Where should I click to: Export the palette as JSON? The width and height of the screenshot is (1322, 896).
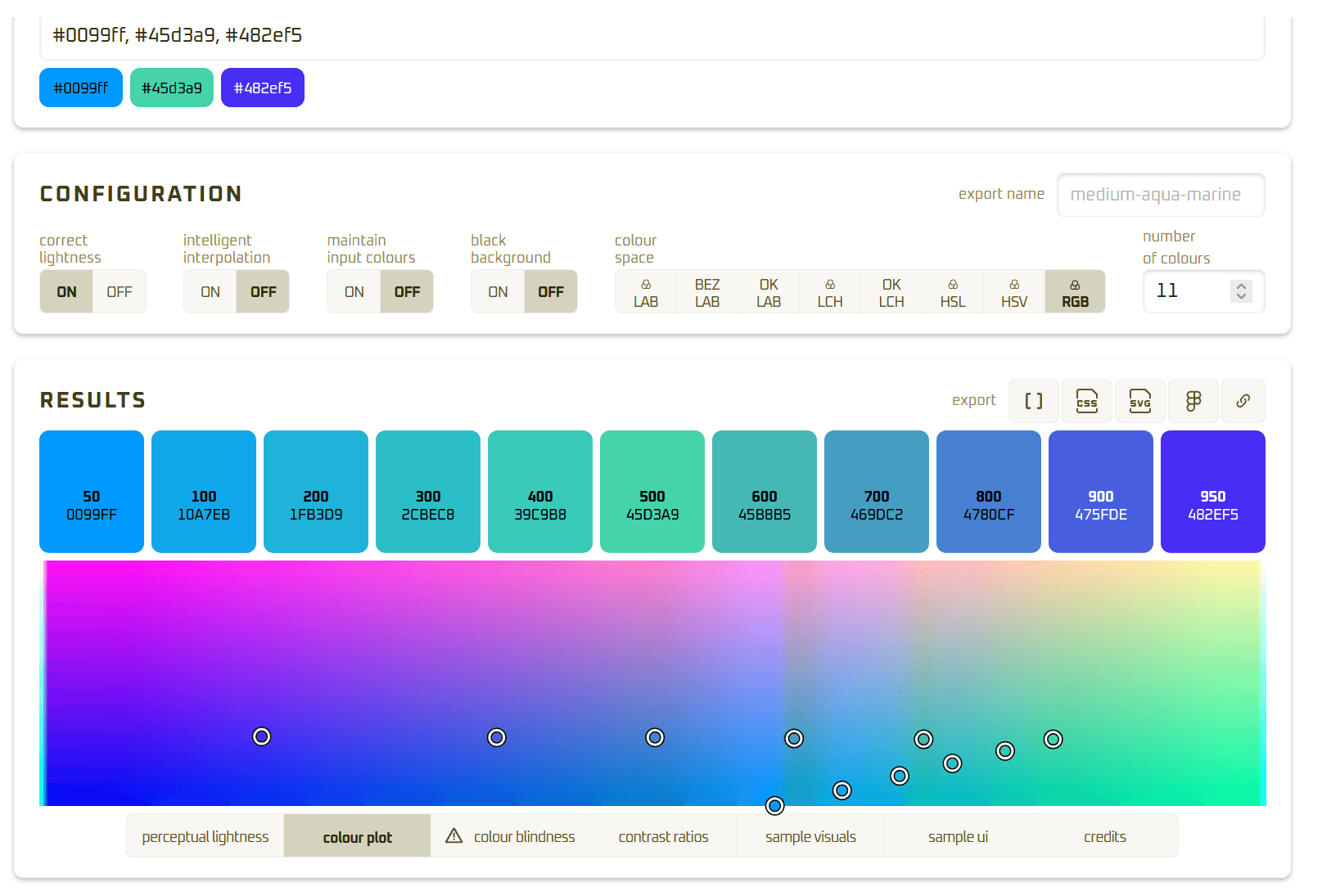tap(1033, 401)
